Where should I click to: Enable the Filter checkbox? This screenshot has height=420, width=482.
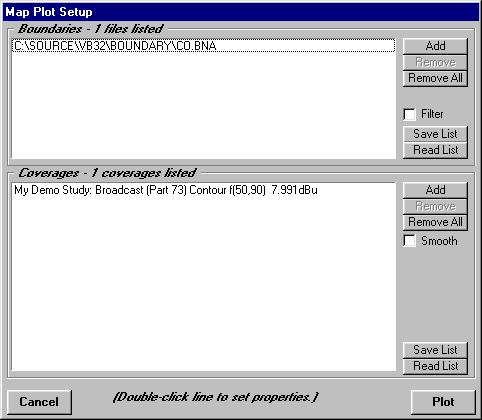pos(409,114)
